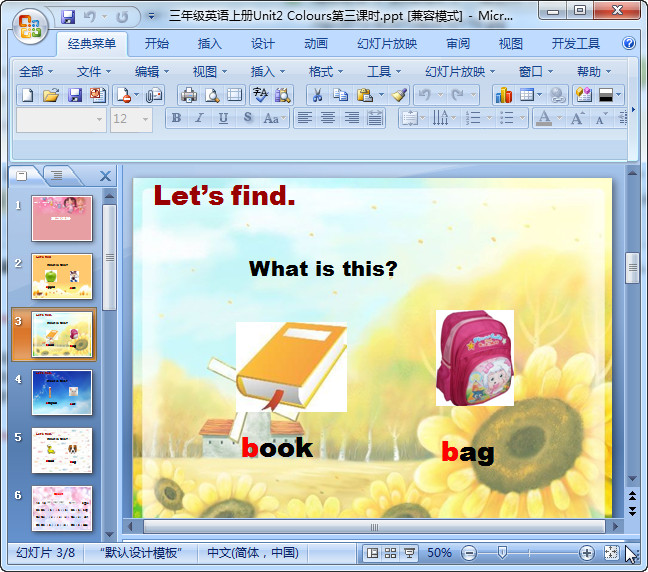Click the Insert Chart icon
The image size is (648, 572).
coord(503,95)
